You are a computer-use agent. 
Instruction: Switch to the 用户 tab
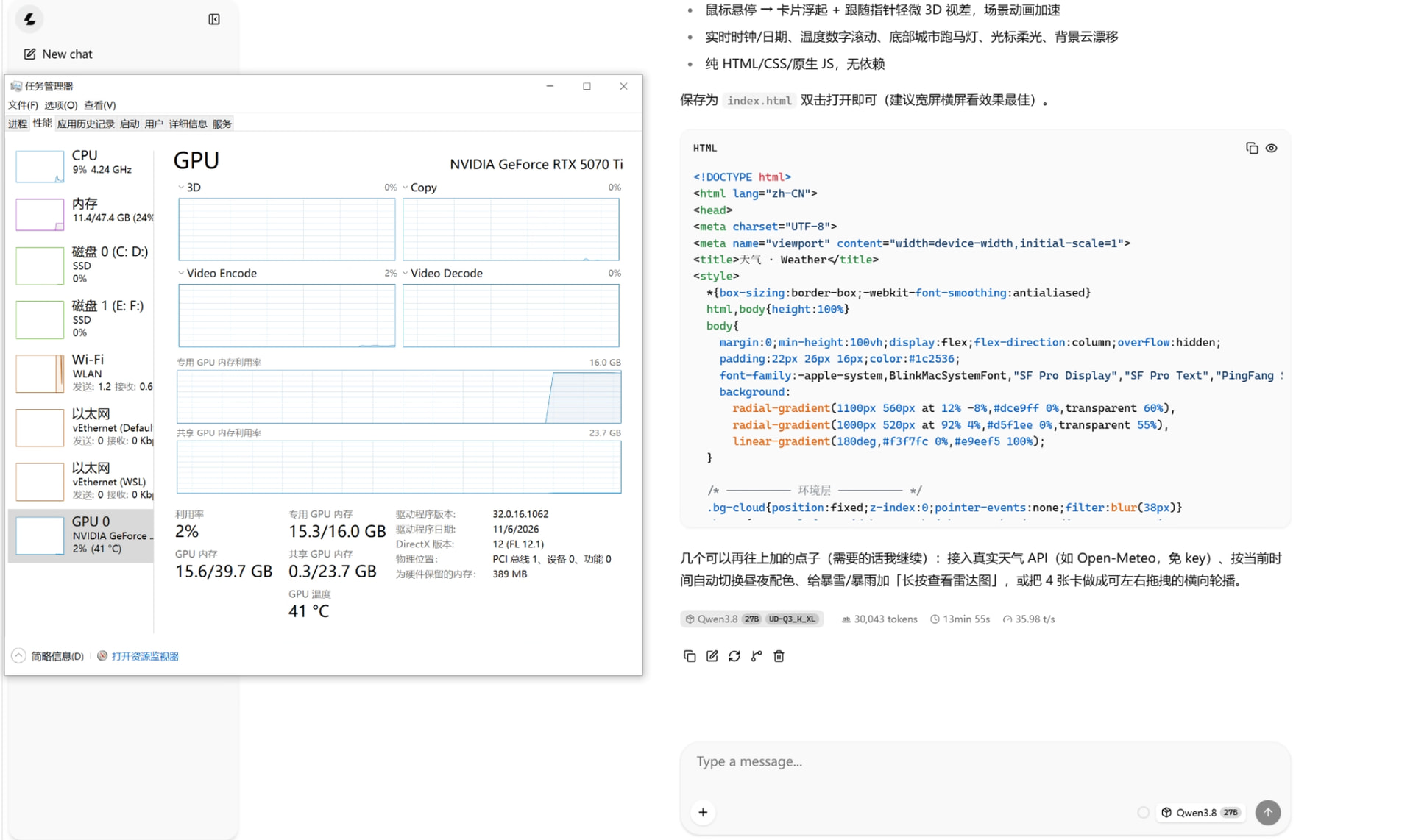click(x=154, y=124)
